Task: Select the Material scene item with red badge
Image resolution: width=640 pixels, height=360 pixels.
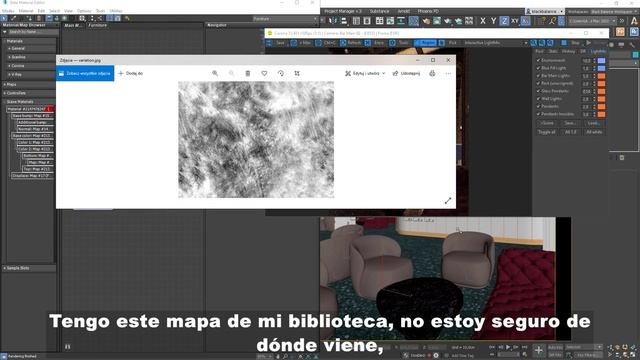Action: click(x=30, y=109)
